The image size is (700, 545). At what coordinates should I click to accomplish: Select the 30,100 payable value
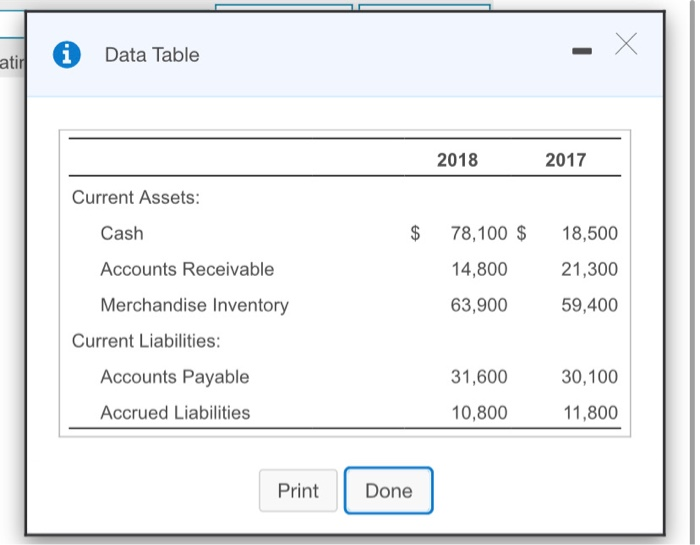point(590,377)
